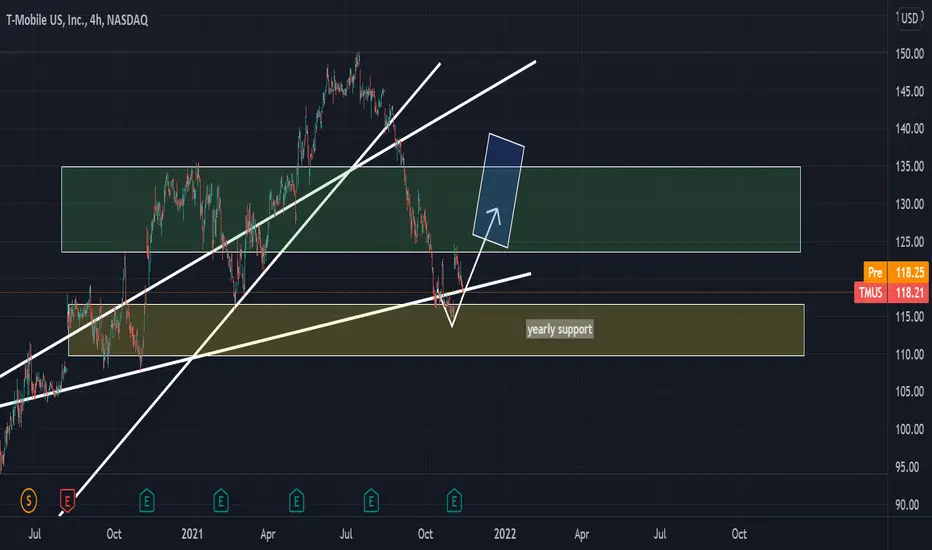Click the Apr label after 2022
The image size is (932, 550).
581,534
